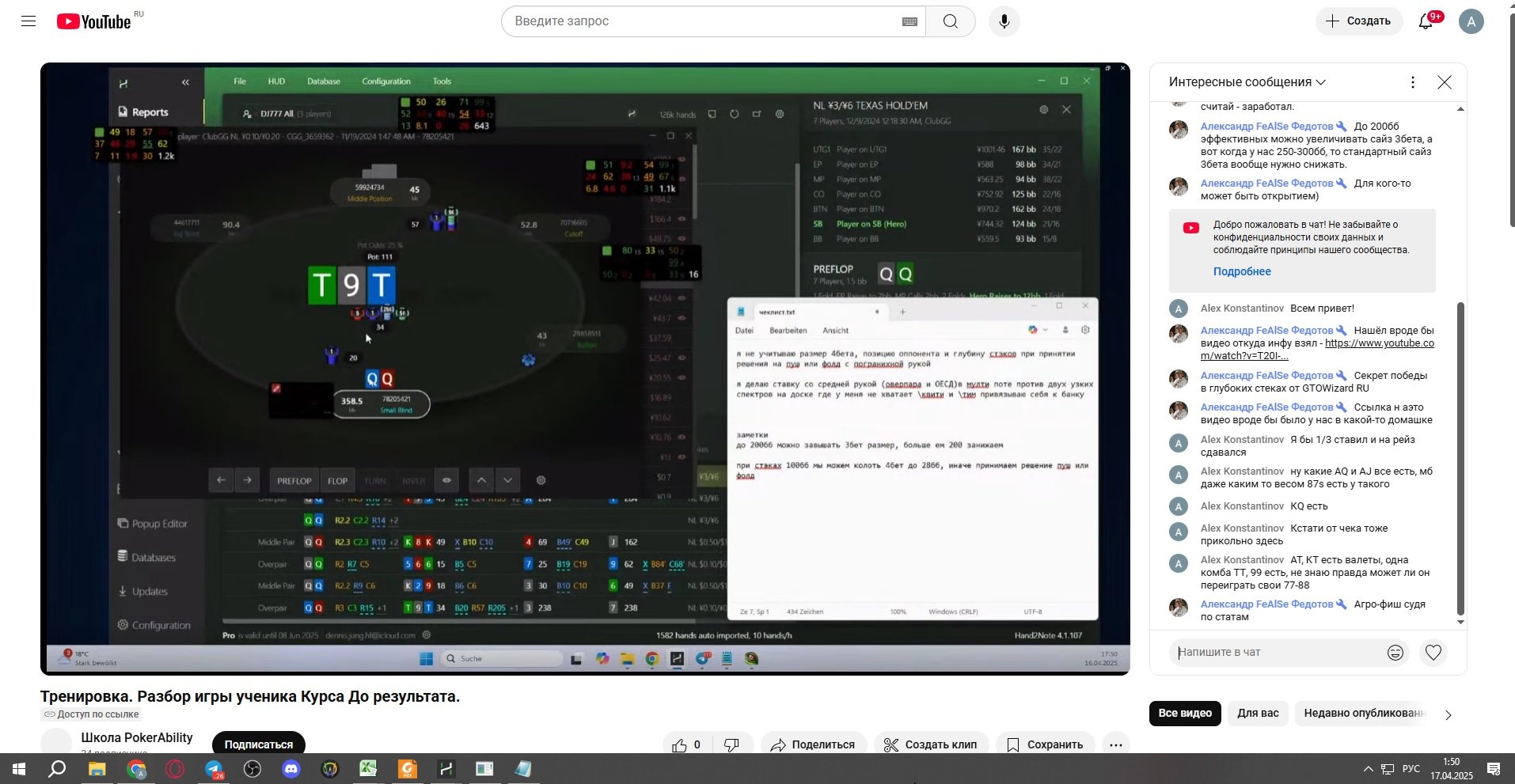Start voice search with the microphone icon

1004,21
